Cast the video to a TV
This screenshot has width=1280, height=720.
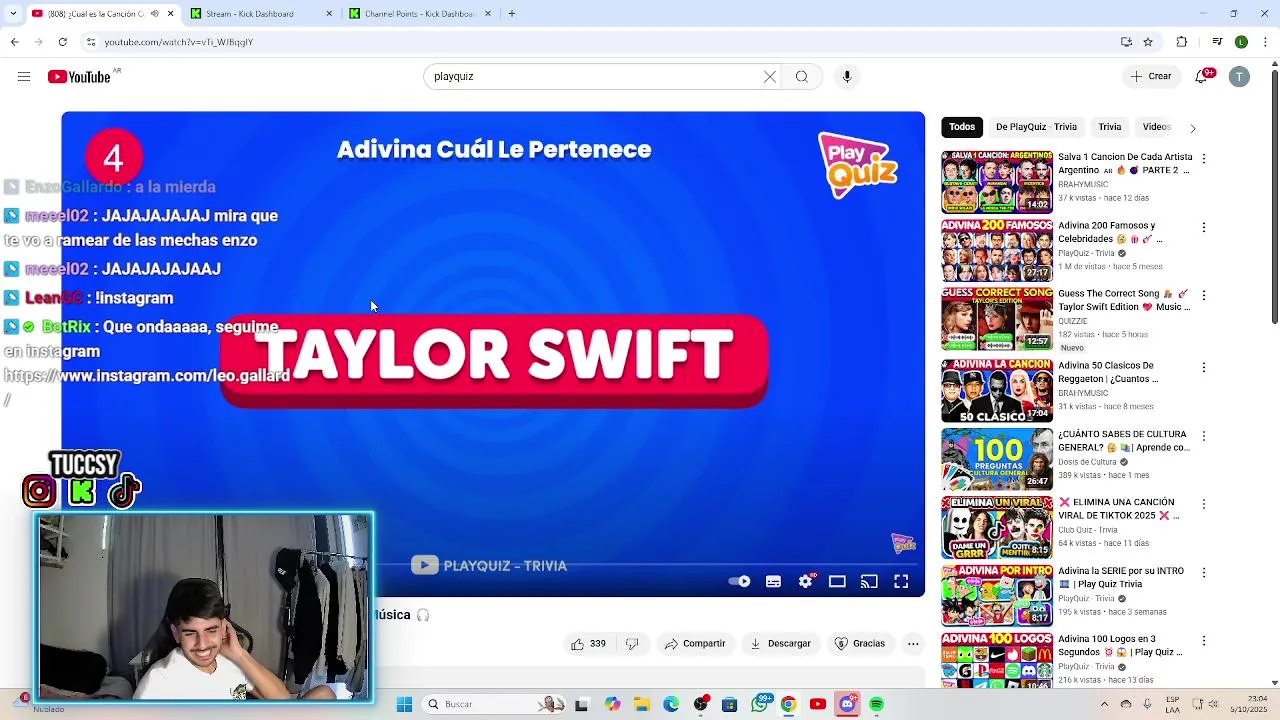869,581
